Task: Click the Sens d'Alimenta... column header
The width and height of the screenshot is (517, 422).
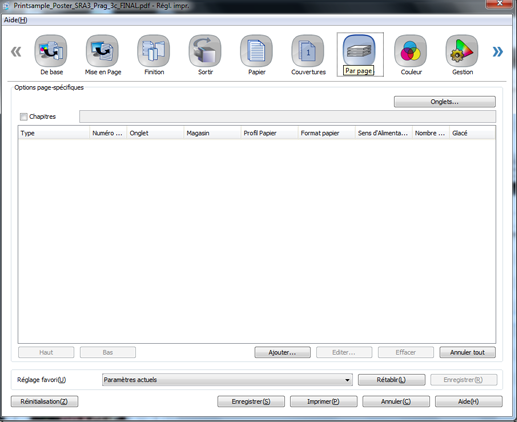Action: [x=384, y=133]
